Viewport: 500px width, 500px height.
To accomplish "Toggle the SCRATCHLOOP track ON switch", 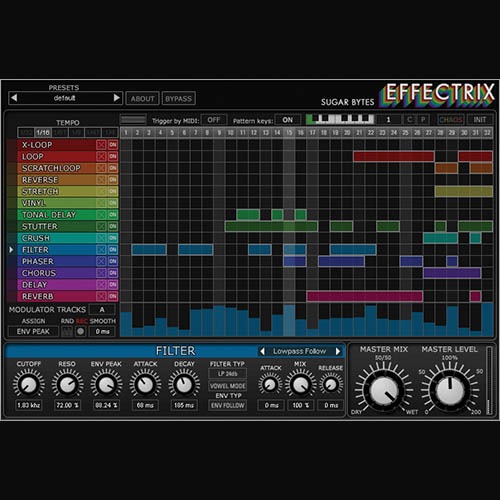I will tap(113, 168).
